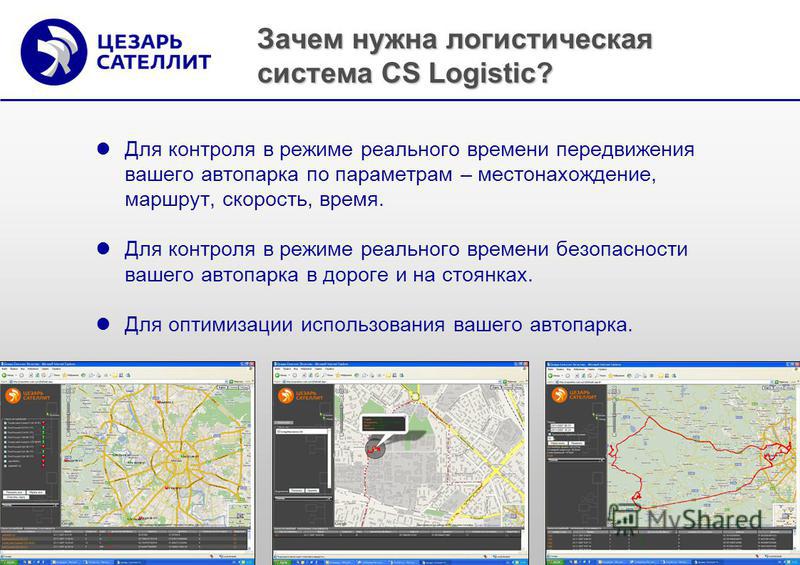Viewport: 800px width, 565px height.
Task: Click IE Home icon in Moscow city map screenshot
Action: coord(43,375)
